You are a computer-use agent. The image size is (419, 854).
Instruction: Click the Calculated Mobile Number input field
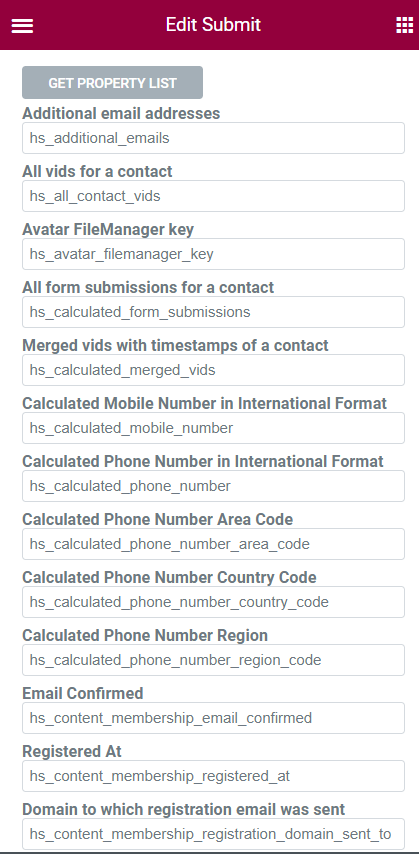pyautogui.click(x=213, y=428)
